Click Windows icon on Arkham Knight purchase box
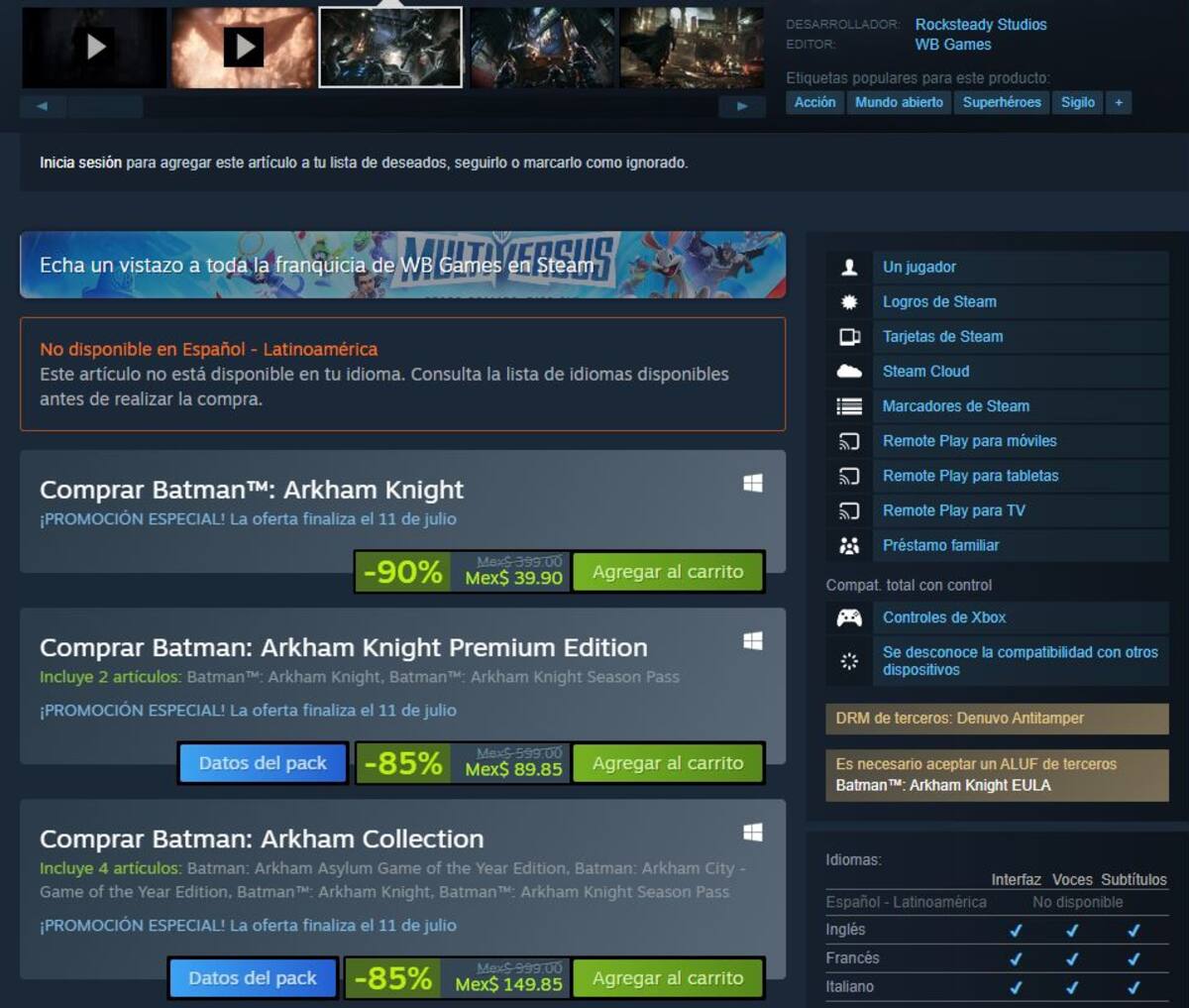Image resolution: width=1189 pixels, height=1008 pixels. [x=753, y=483]
